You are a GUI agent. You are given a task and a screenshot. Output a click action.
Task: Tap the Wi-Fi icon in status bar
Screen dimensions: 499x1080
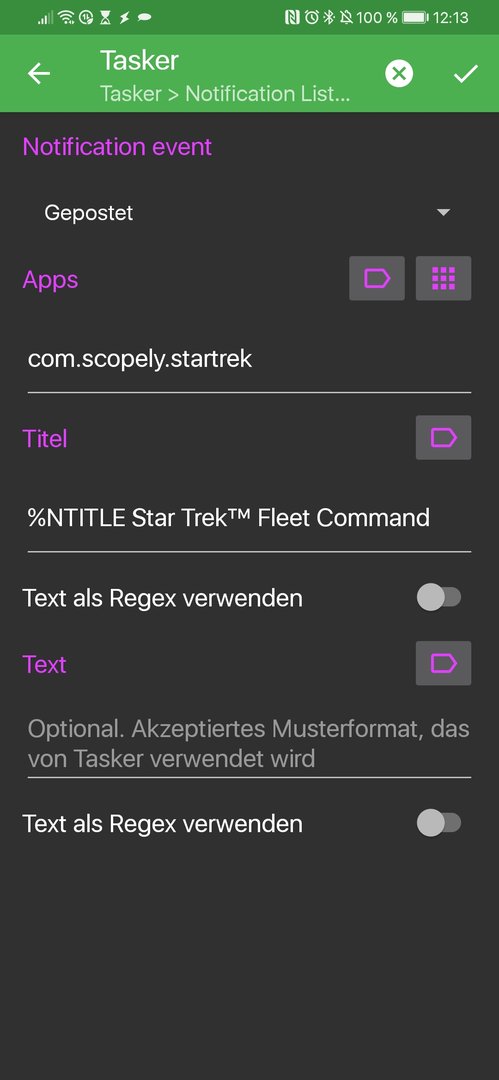pos(67,17)
